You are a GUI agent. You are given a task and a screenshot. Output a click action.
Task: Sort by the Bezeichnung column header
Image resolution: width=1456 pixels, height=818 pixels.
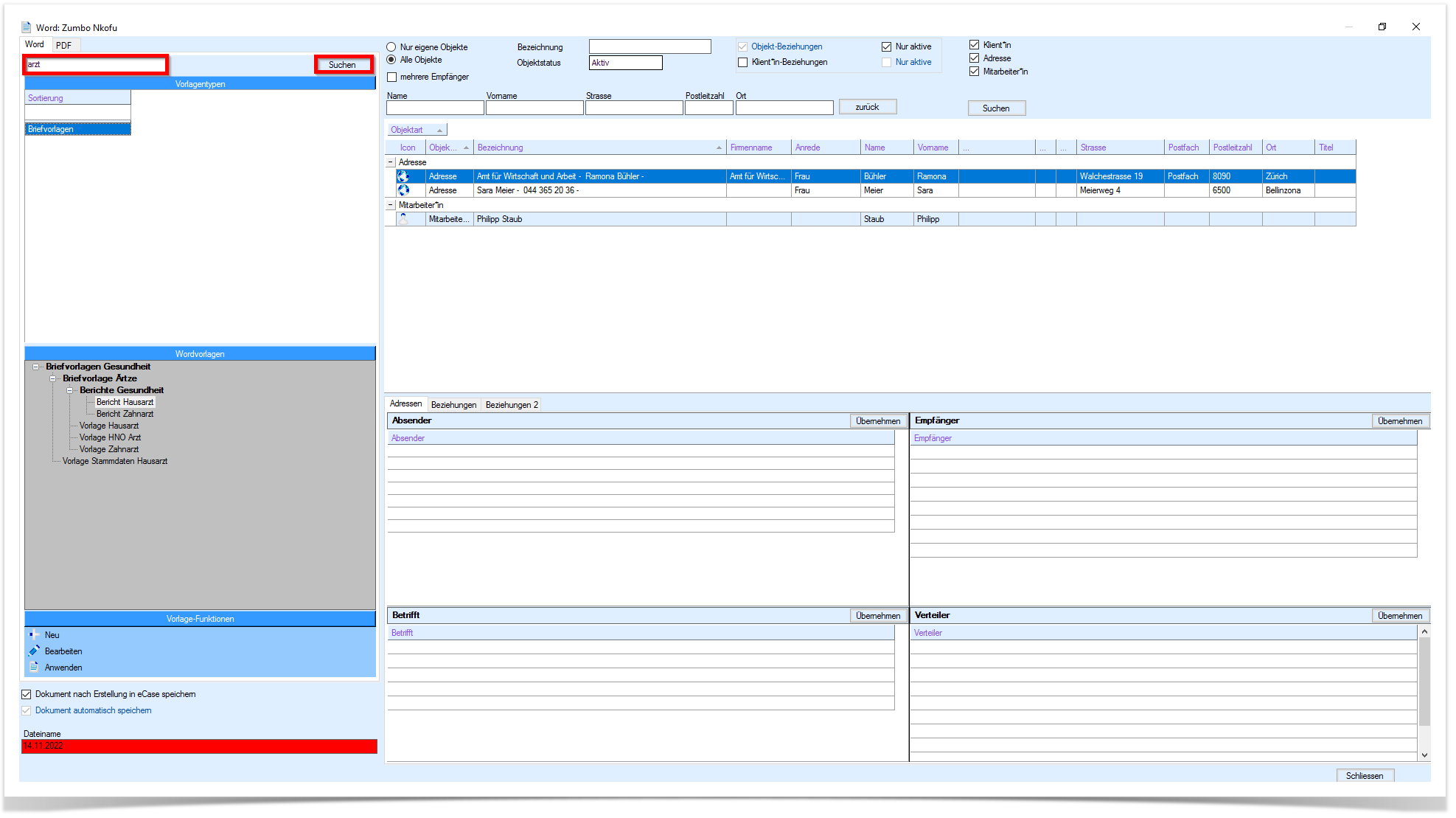pyautogui.click(x=599, y=148)
